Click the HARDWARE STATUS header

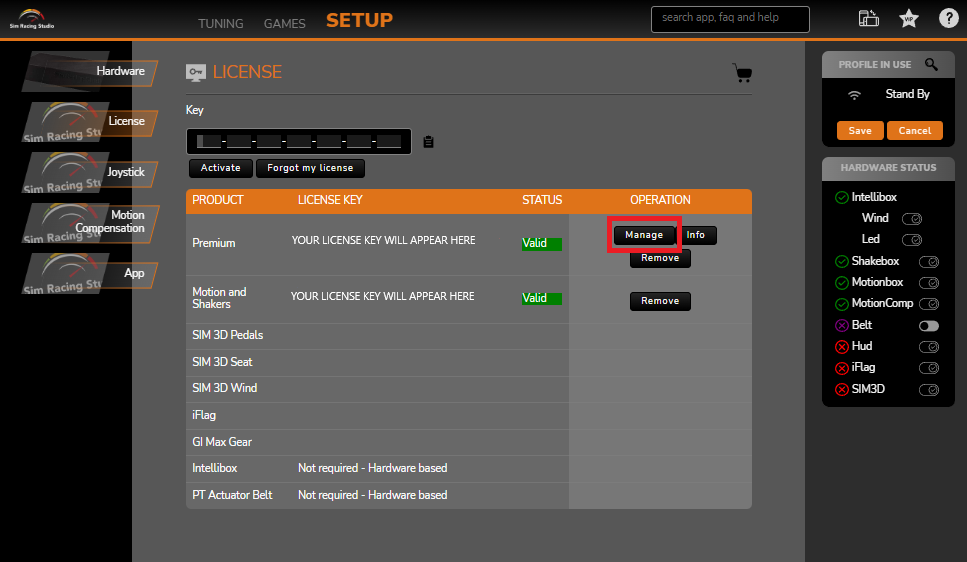888,168
